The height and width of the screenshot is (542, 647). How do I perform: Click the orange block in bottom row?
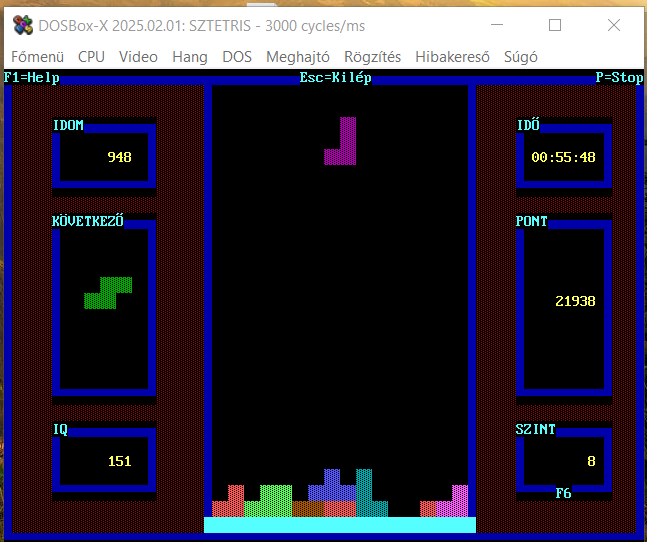point(308,509)
